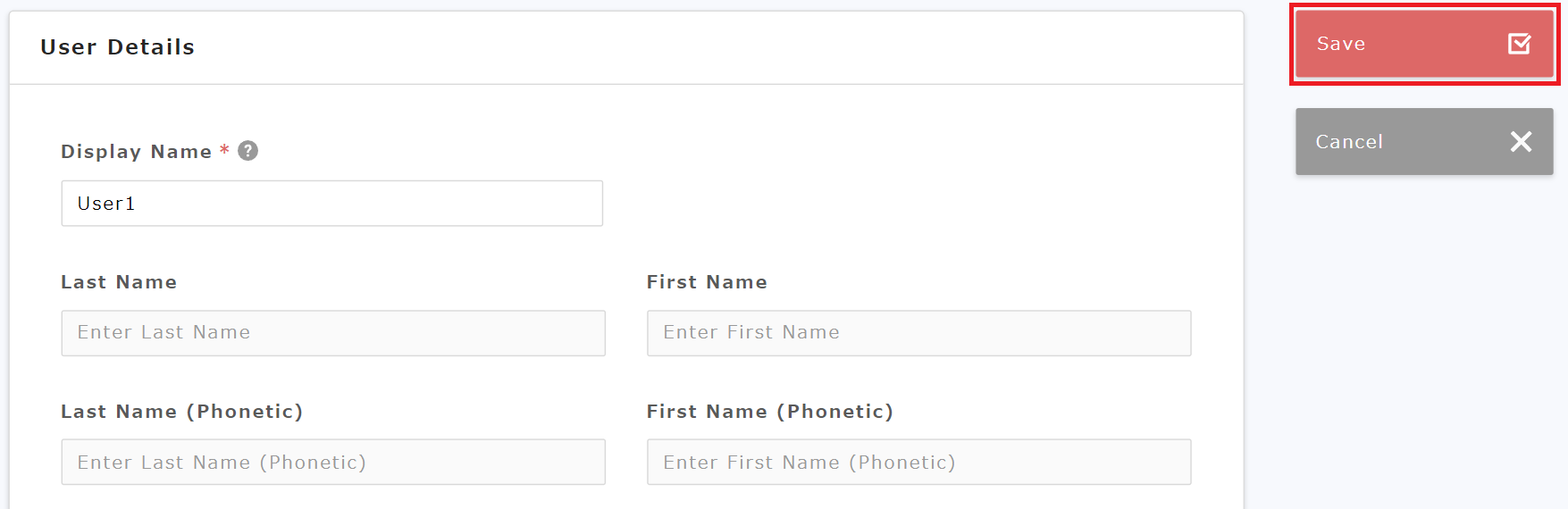1568x509 pixels.
Task: Click the Last Name (Phonetic) label
Action: point(181,412)
